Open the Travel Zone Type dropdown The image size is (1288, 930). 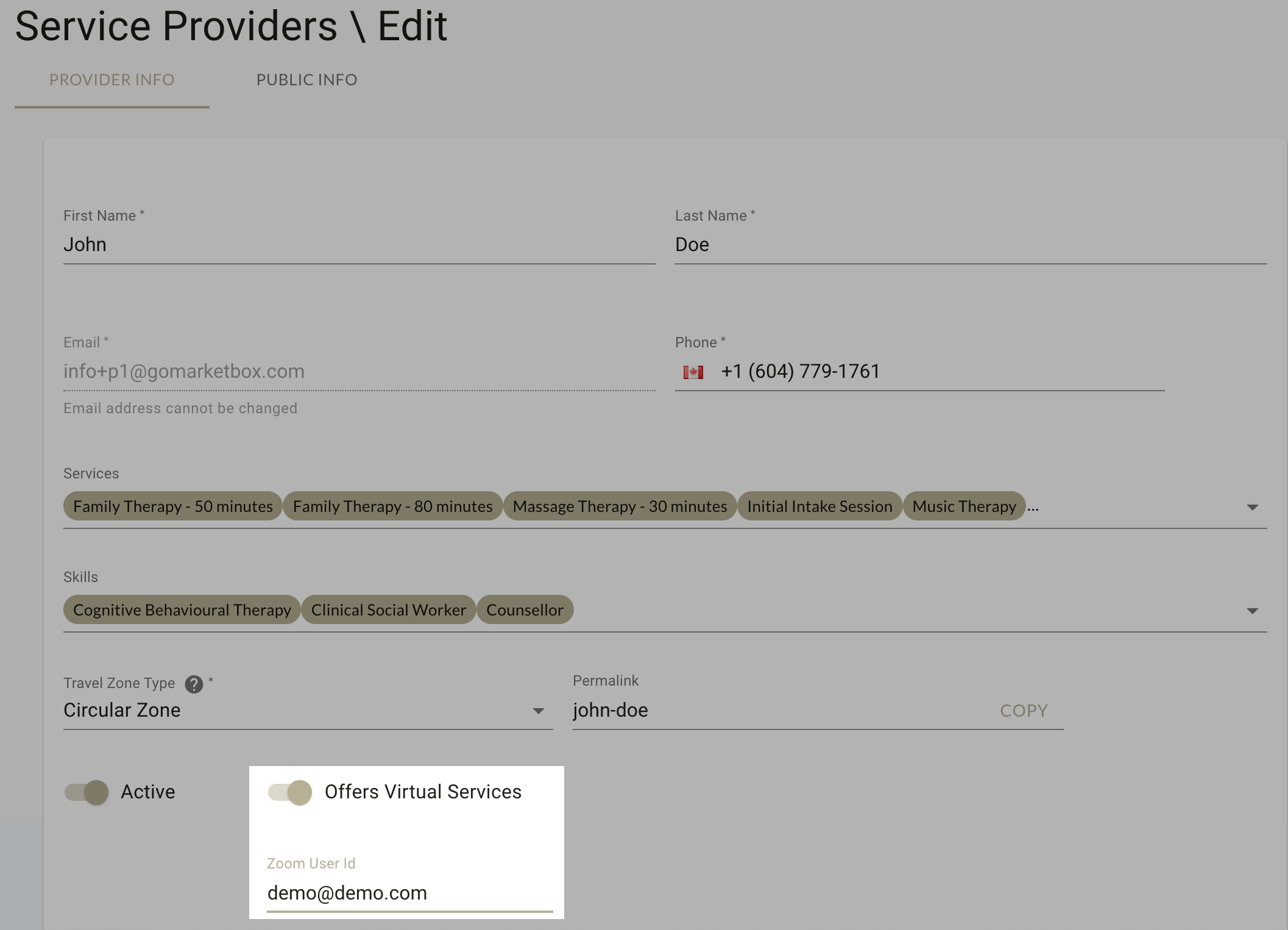539,711
